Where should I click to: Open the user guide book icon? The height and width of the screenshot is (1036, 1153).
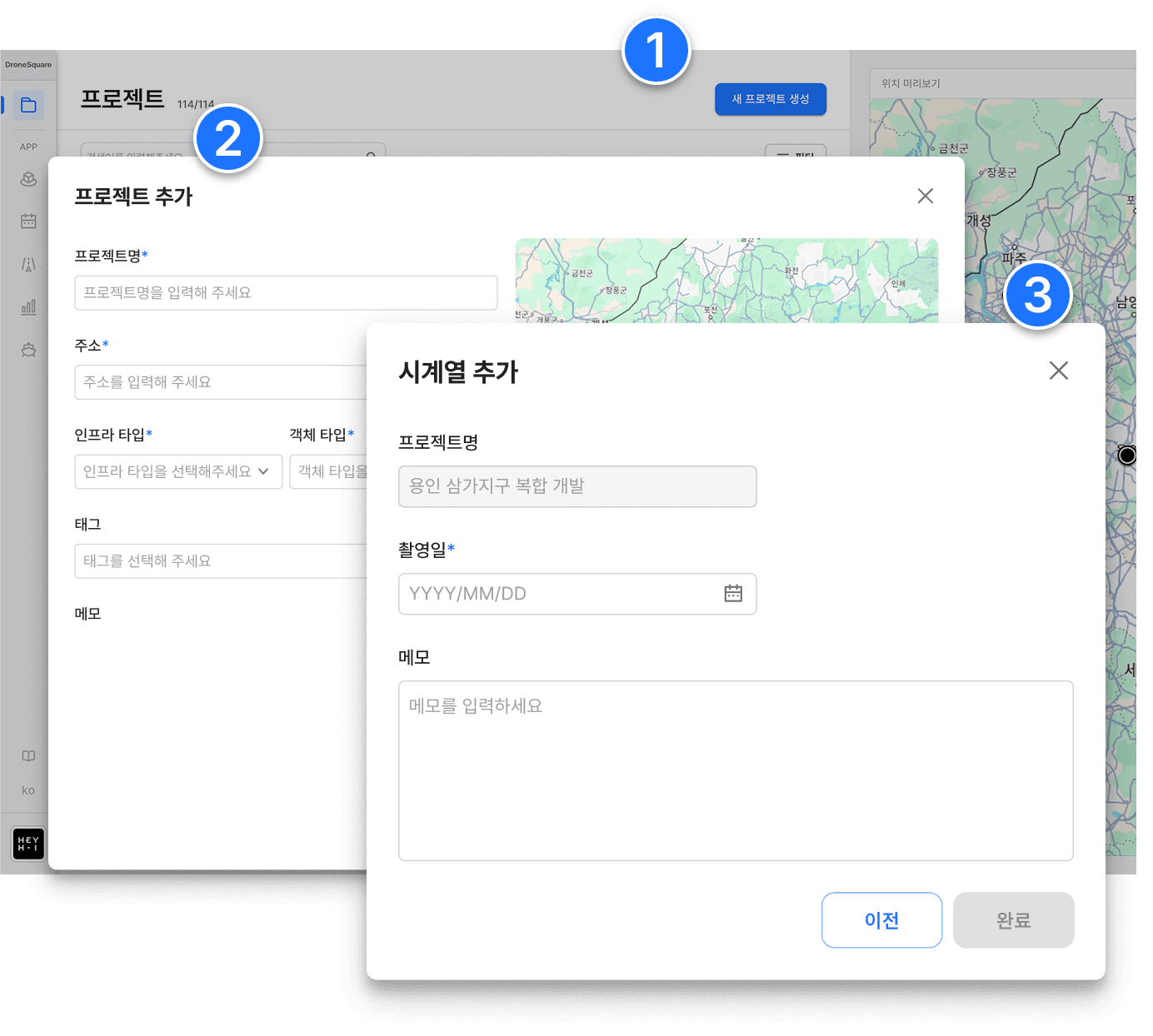pyautogui.click(x=28, y=755)
